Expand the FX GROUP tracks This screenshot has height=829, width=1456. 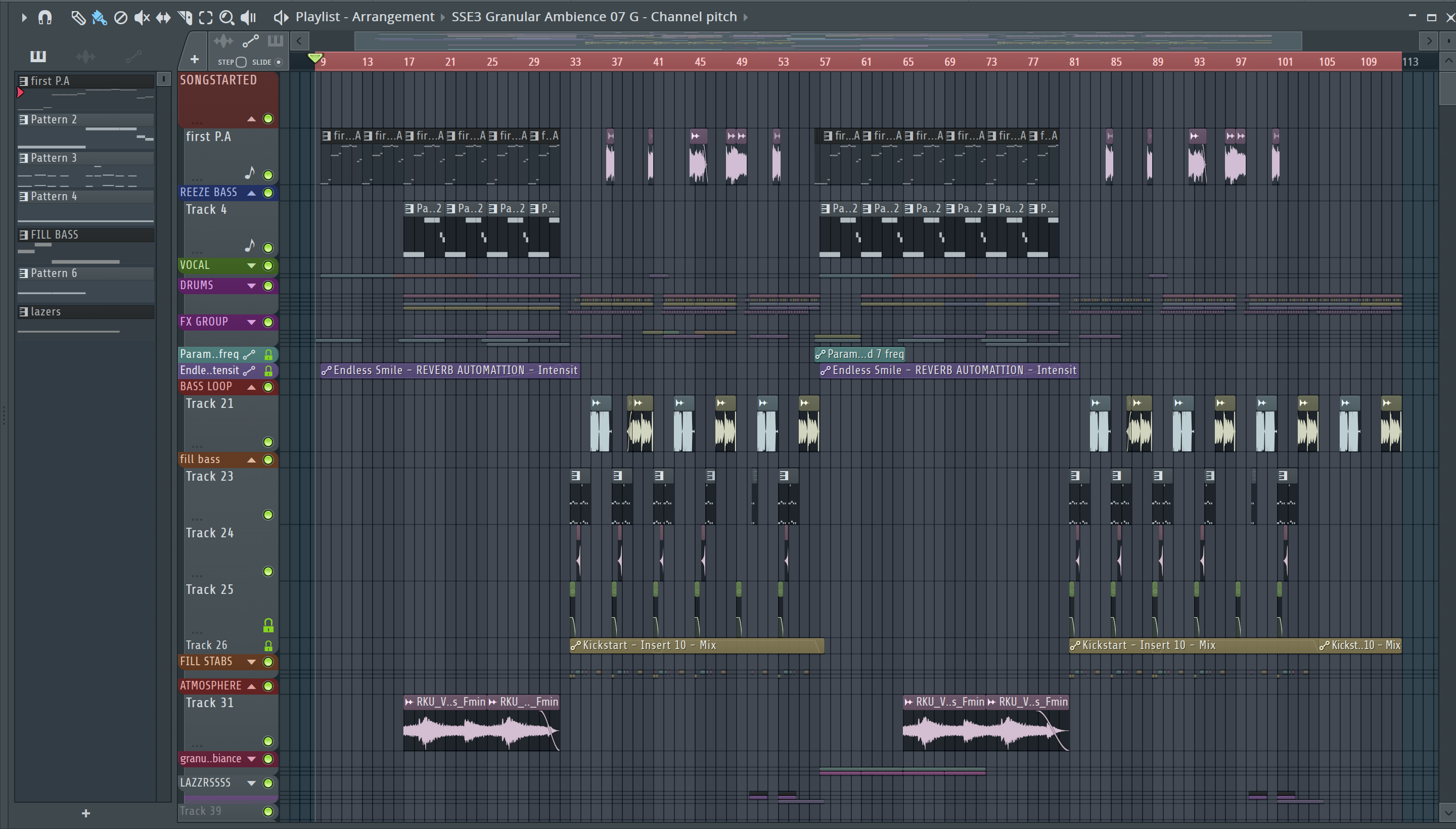click(x=251, y=321)
